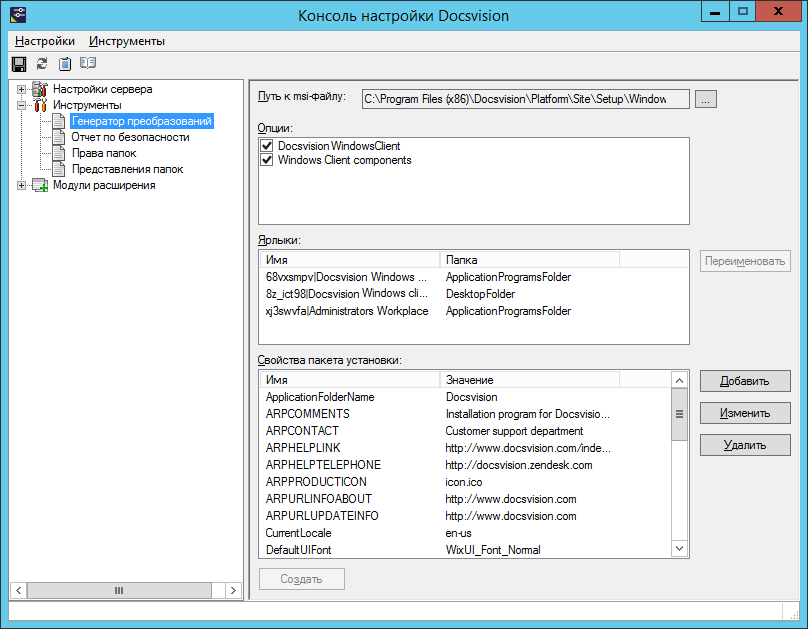Select the ARPCONTACT property row
808x629 pixels.
pyautogui.click(x=466, y=431)
